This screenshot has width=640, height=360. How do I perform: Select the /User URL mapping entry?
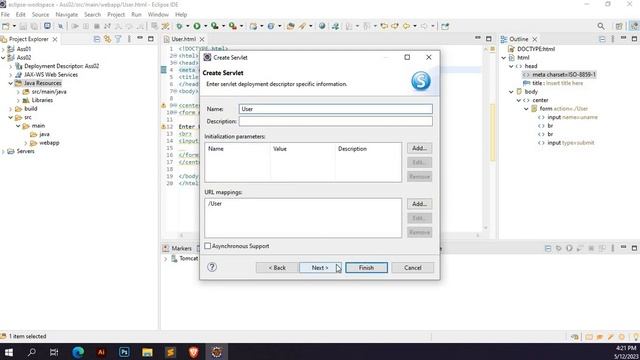(x=215, y=204)
